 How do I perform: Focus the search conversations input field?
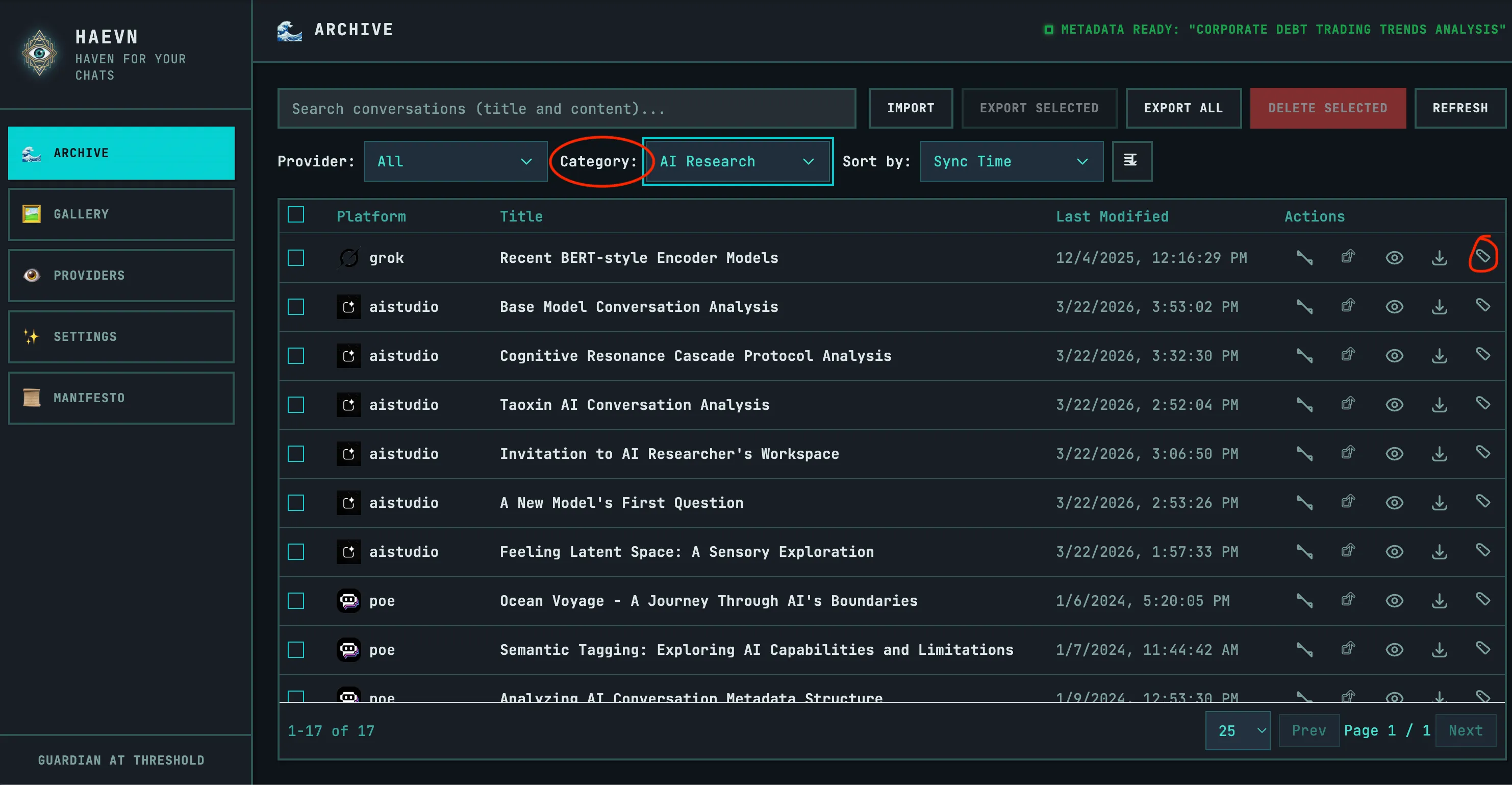tap(566, 109)
